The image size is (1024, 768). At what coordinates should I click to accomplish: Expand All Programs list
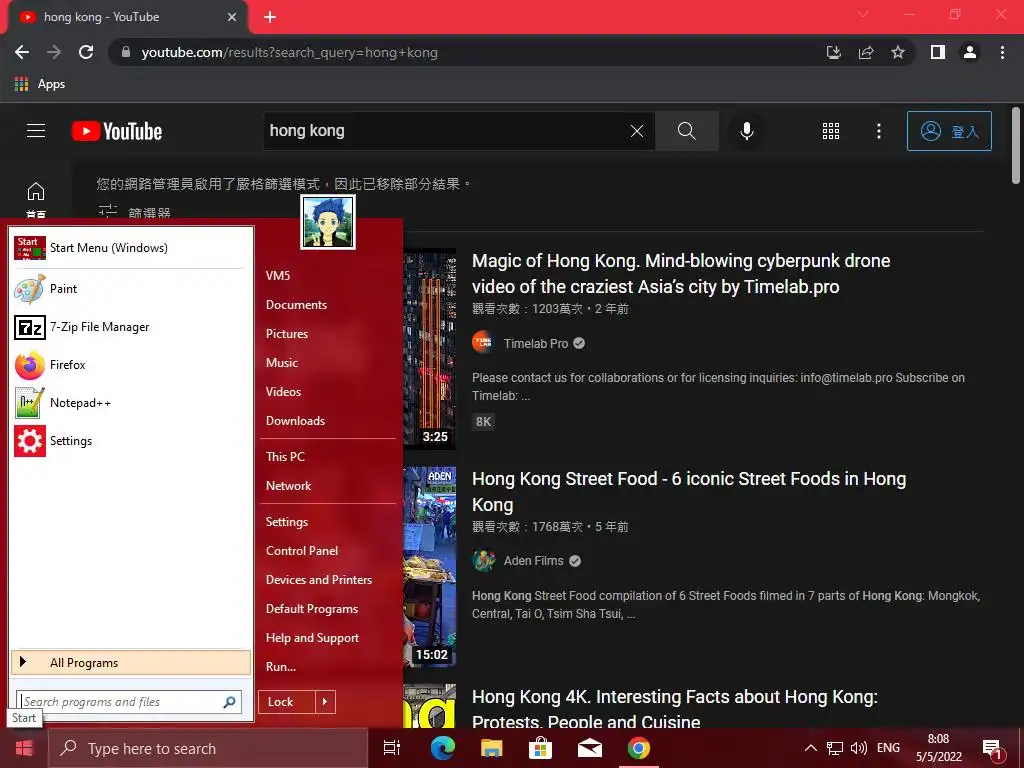click(131, 662)
